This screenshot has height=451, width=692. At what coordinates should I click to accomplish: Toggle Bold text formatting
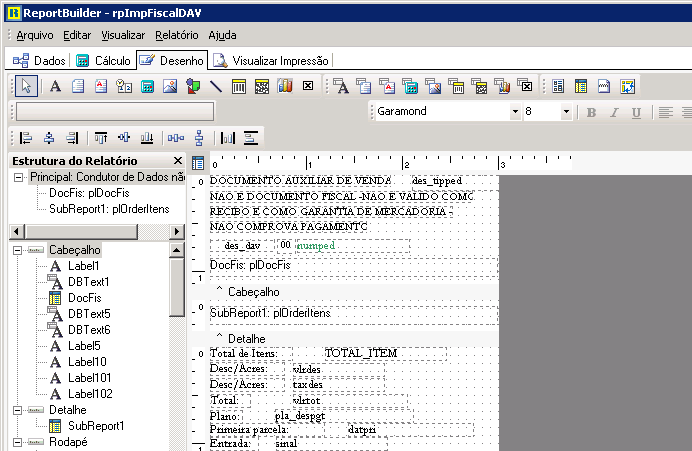(x=591, y=113)
